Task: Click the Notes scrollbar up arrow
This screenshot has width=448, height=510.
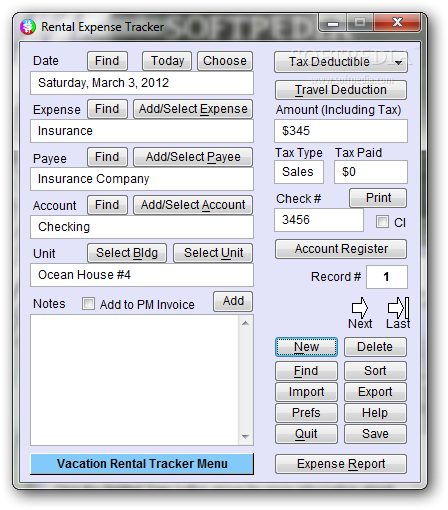Action: click(x=246, y=323)
